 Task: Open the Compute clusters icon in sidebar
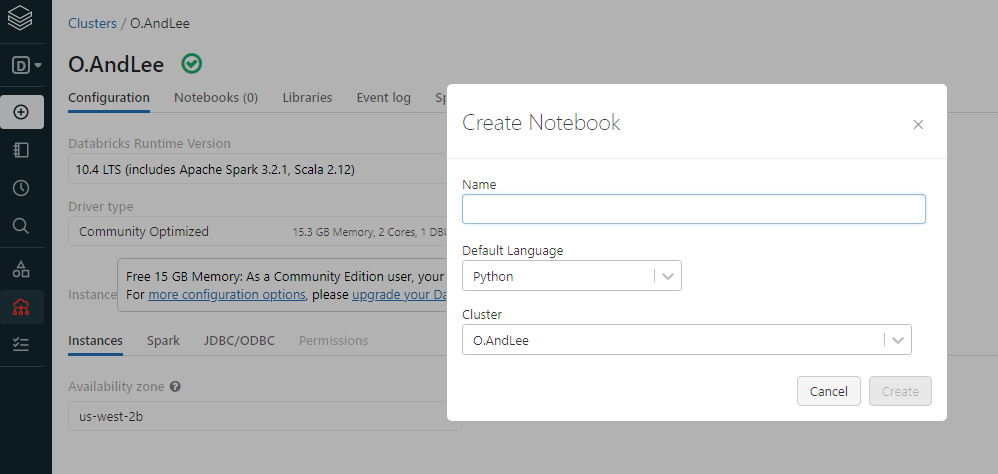click(22, 307)
